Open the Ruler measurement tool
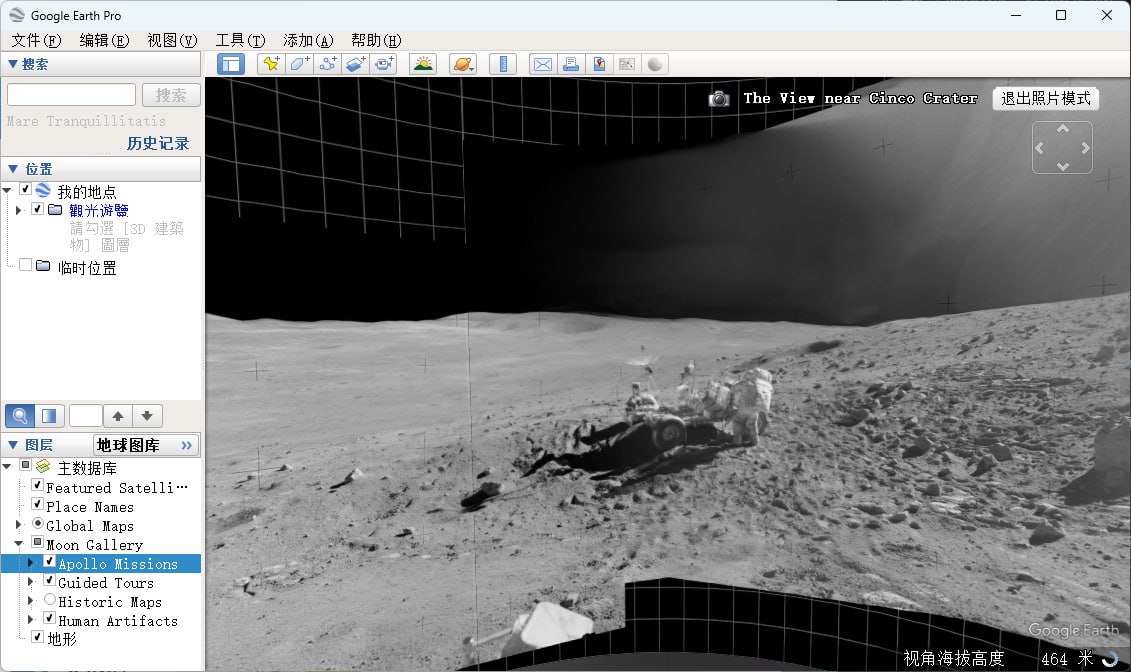This screenshot has width=1131, height=672. pos(503,63)
